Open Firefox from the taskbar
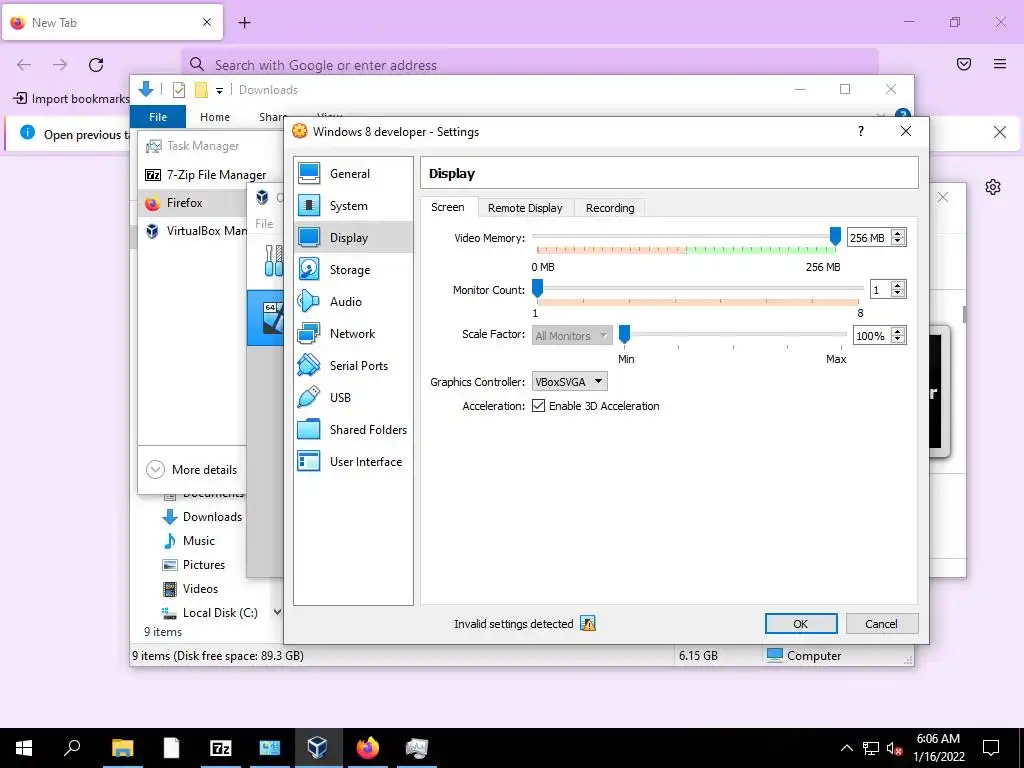 (x=367, y=747)
